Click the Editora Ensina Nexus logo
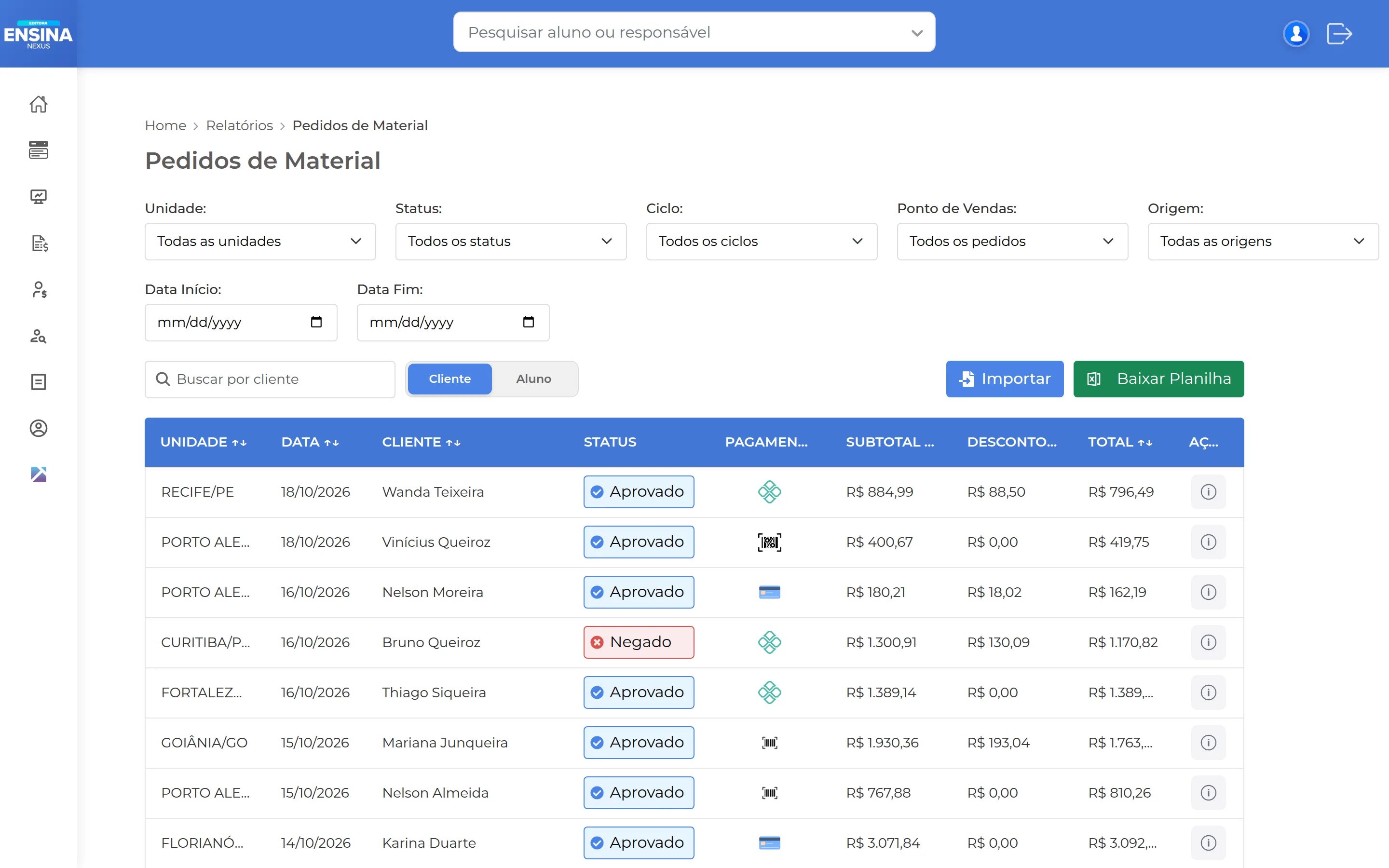Viewport: 1389px width, 868px height. pyautogui.click(x=39, y=34)
